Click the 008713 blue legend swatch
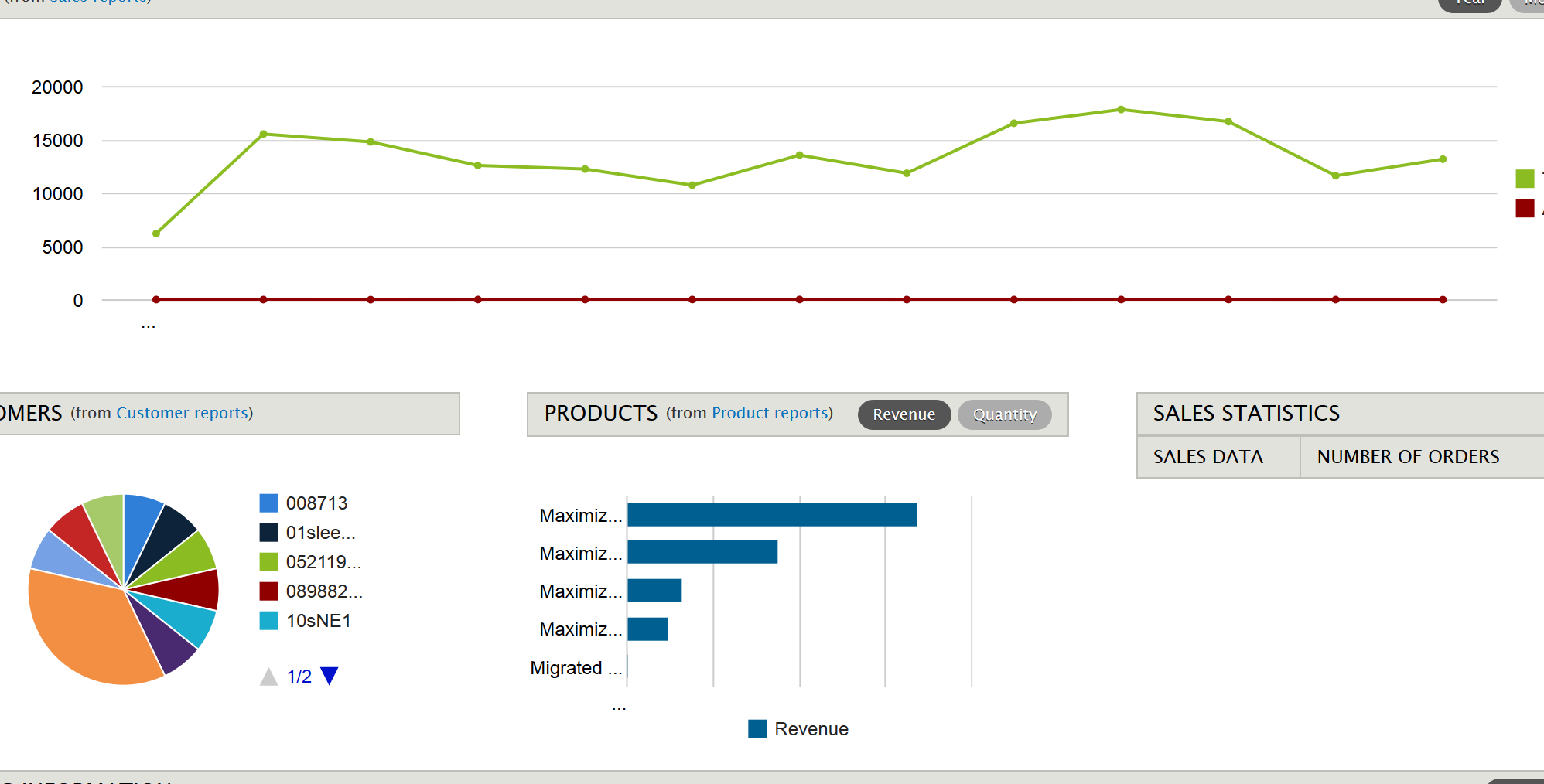 [268, 503]
